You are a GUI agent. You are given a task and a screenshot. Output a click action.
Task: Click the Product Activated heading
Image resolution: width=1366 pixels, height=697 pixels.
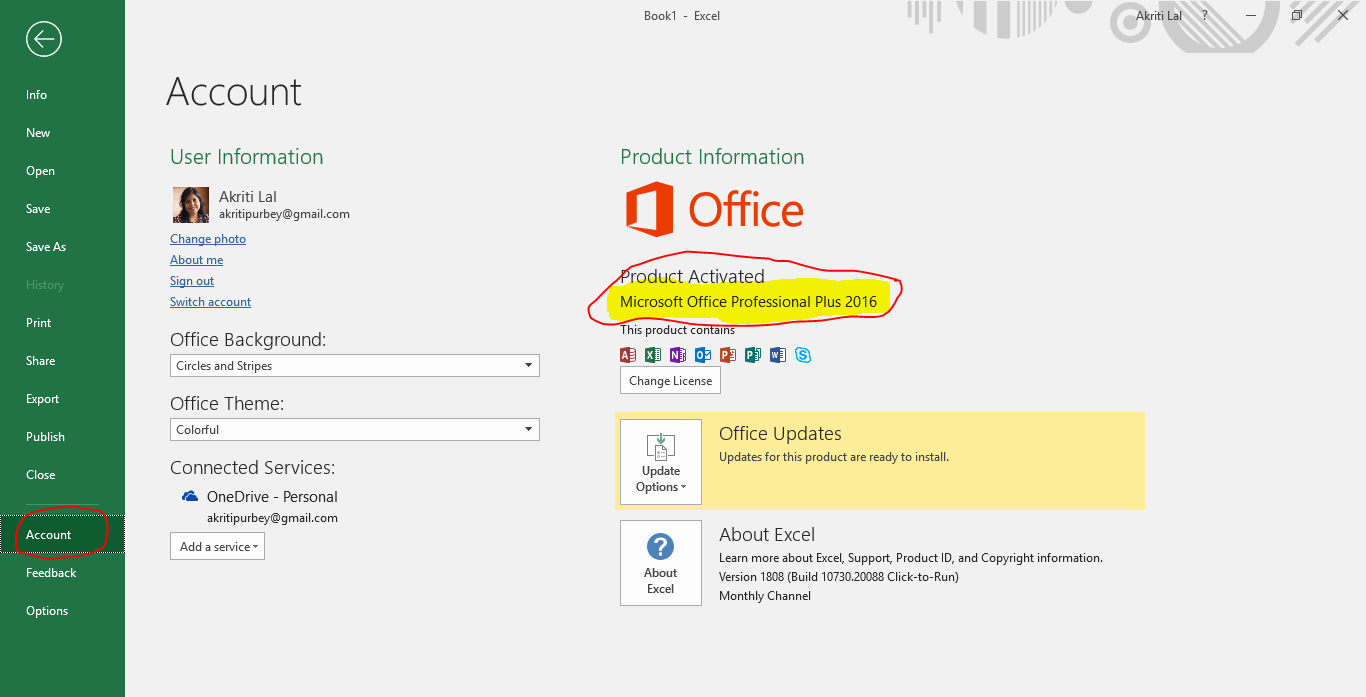(692, 277)
